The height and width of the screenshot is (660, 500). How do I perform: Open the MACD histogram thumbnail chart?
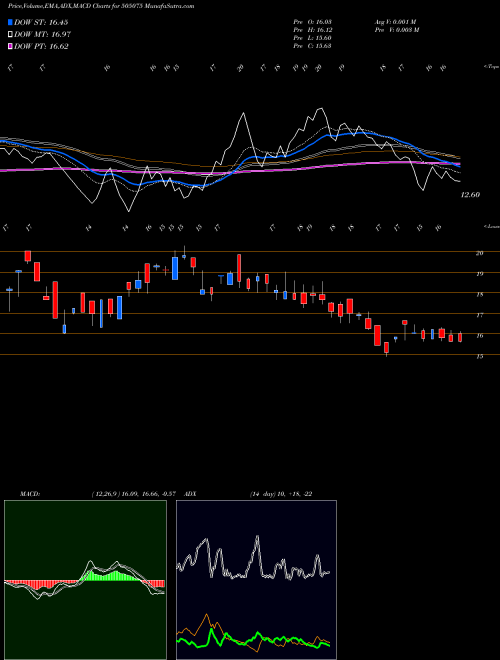(x=85, y=580)
